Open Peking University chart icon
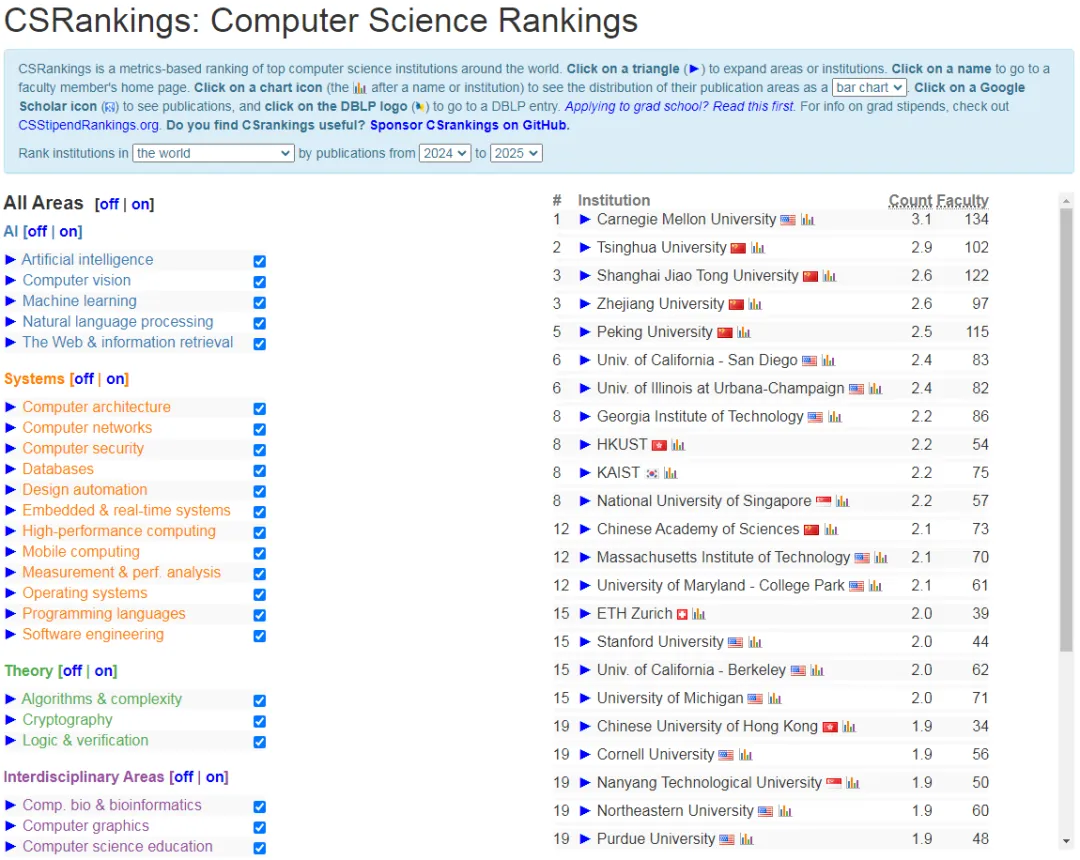Viewport: 1080px width, 860px height. (743, 333)
